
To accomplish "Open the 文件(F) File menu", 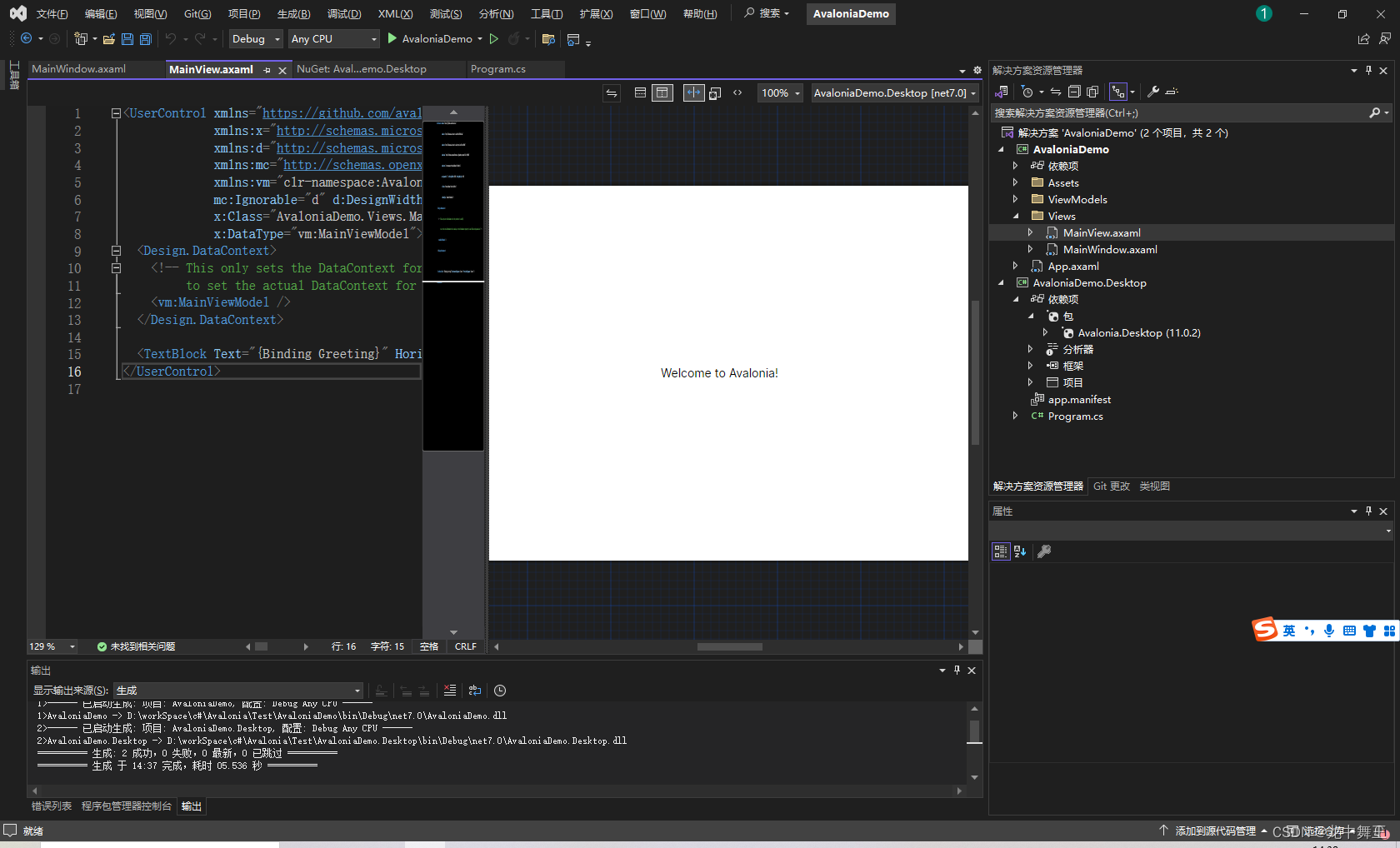I will click(52, 13).
